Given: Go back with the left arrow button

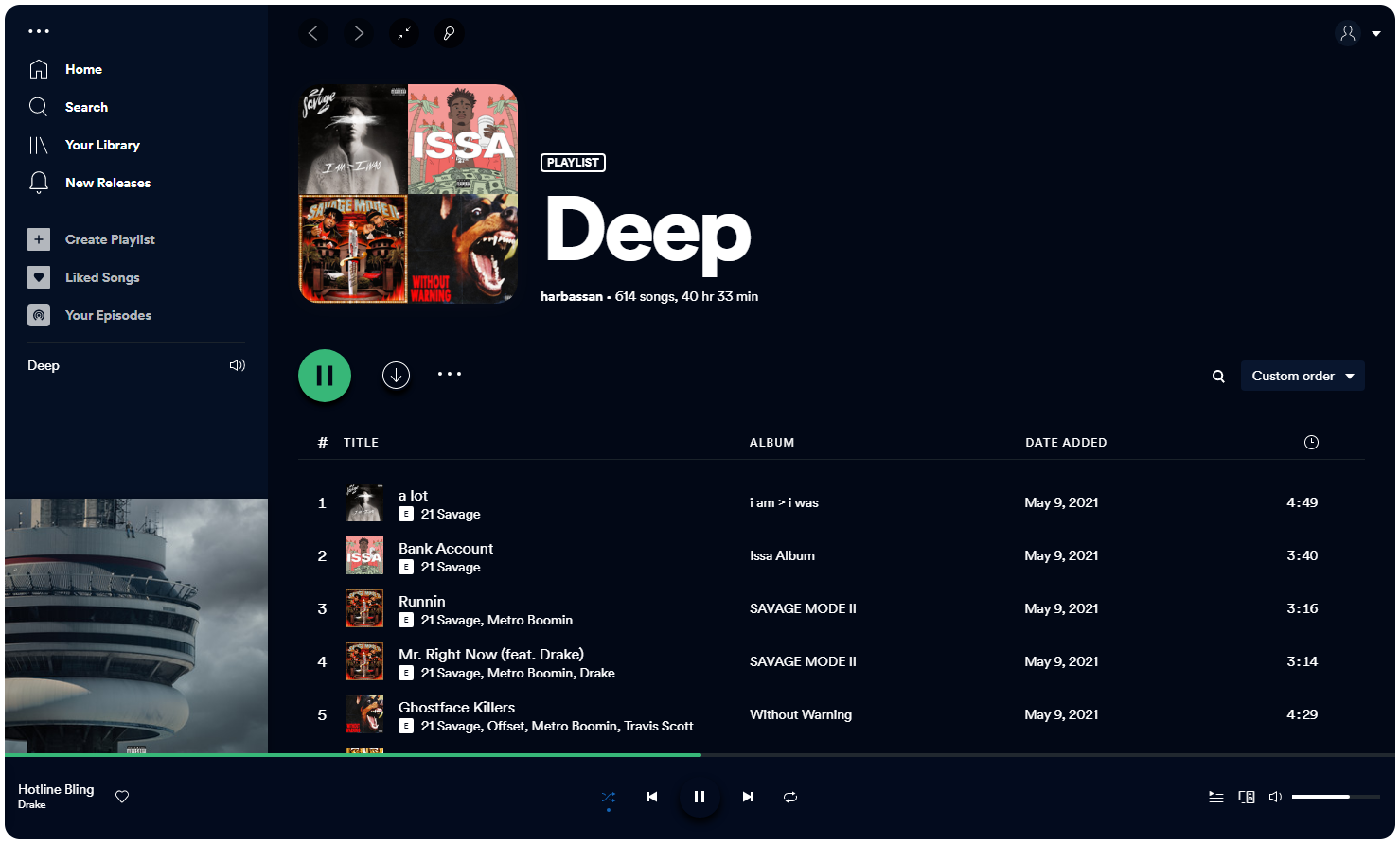Looking at the screenshot, I should [313, 33].
